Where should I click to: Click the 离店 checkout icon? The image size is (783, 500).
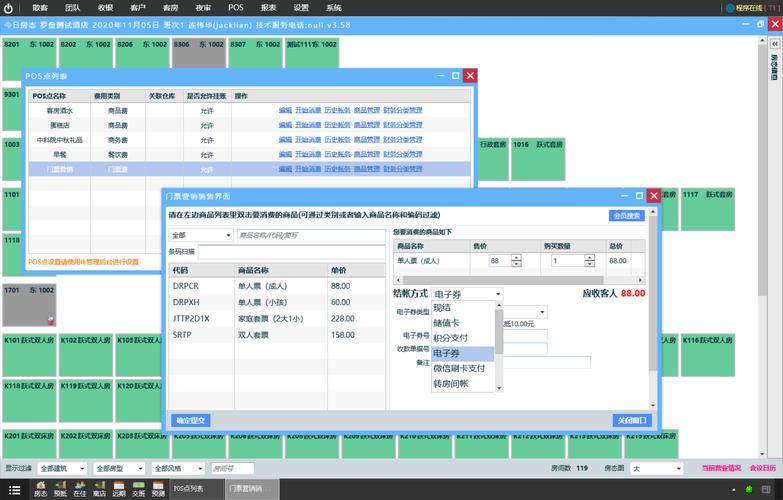tap(99, 488)
